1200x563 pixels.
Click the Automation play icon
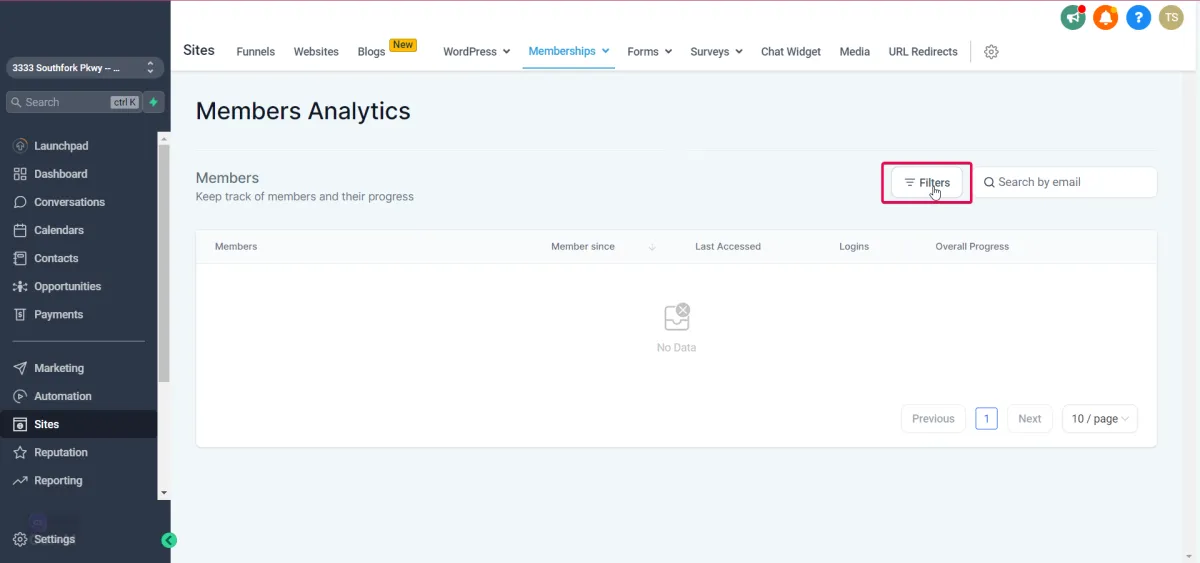click(x=20, y=396)
